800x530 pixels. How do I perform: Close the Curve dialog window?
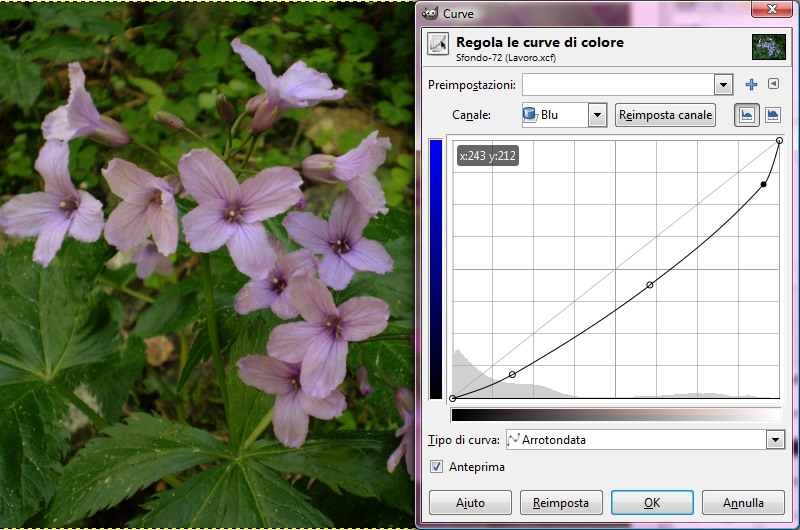coord(772,9)
